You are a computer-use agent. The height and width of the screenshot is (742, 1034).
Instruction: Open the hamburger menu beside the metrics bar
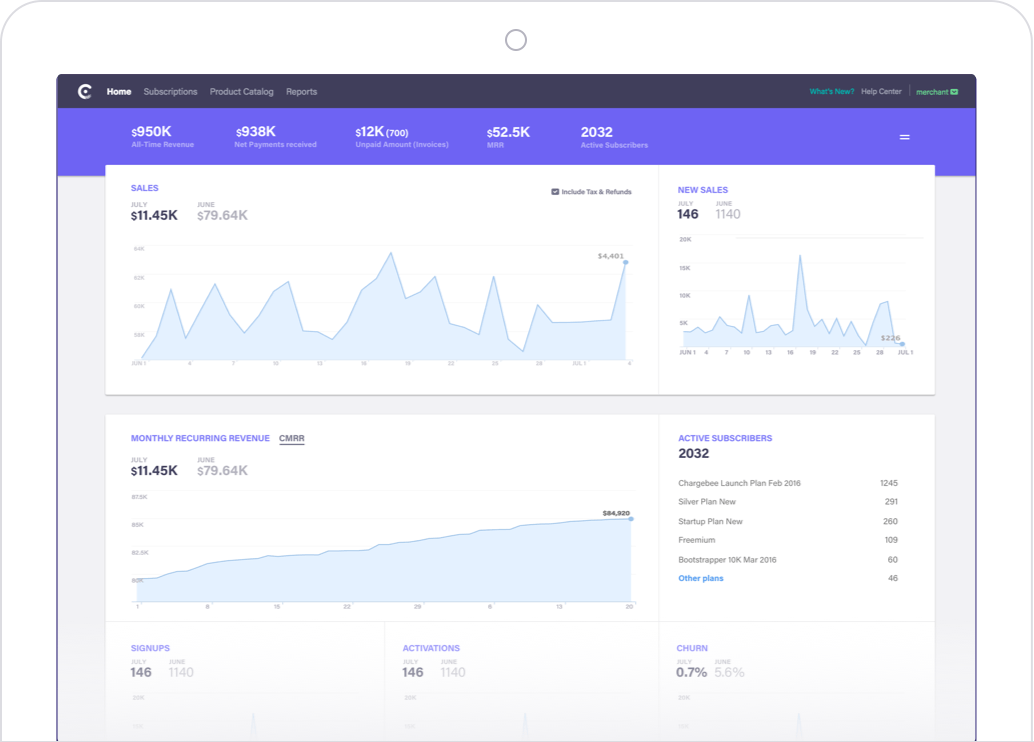click(x=904, y=136)
